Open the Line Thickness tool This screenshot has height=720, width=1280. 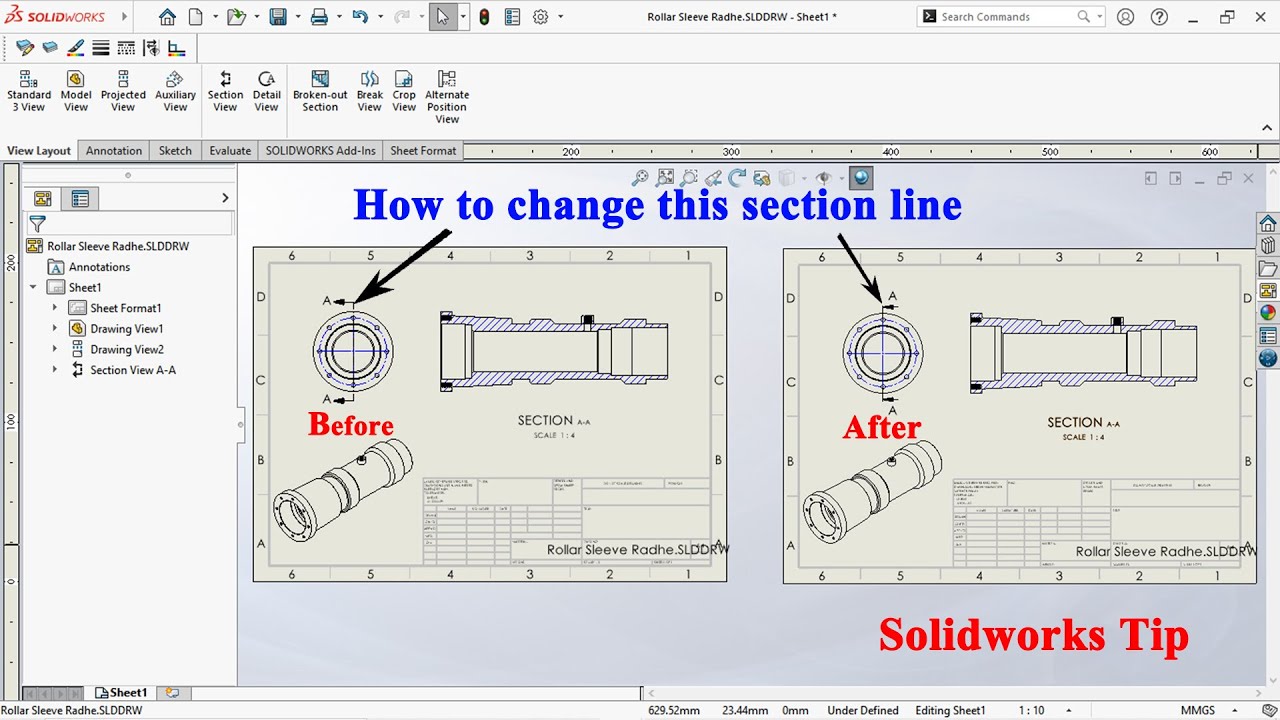101,48
